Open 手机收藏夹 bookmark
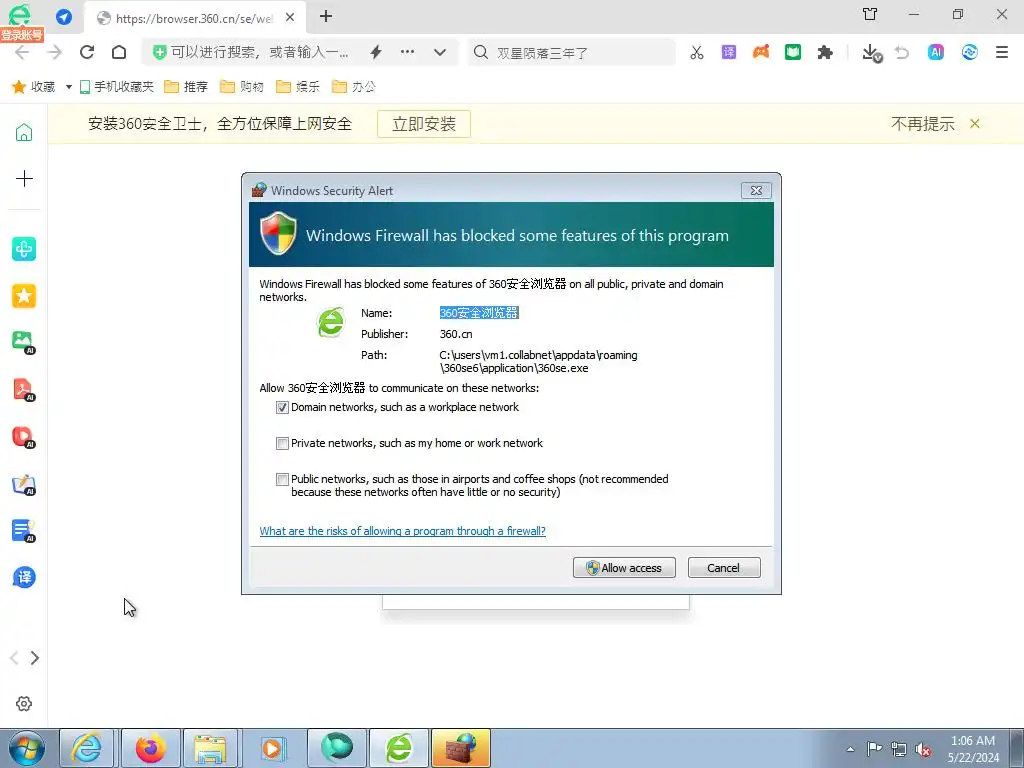This screenshot has width=1024, height=768. [x=116, y=86]
